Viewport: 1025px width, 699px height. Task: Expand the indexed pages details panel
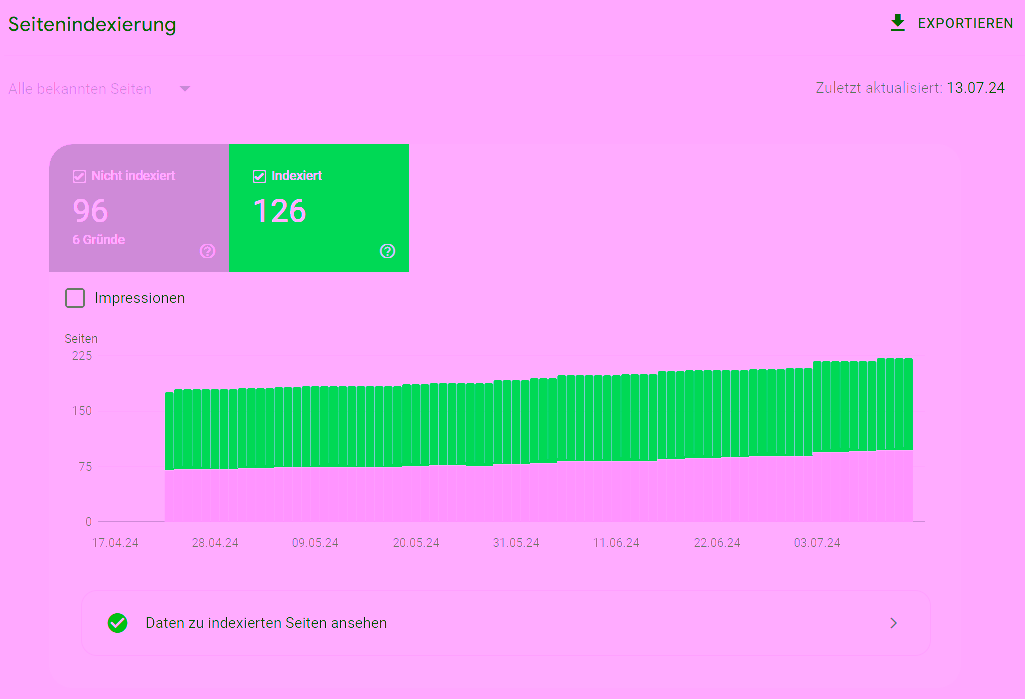(505, 622)
